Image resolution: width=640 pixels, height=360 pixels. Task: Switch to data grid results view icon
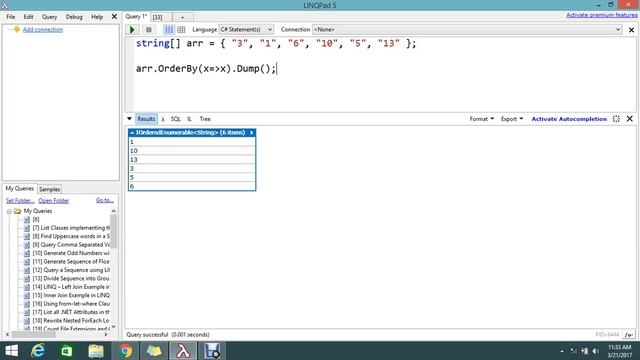181,30
